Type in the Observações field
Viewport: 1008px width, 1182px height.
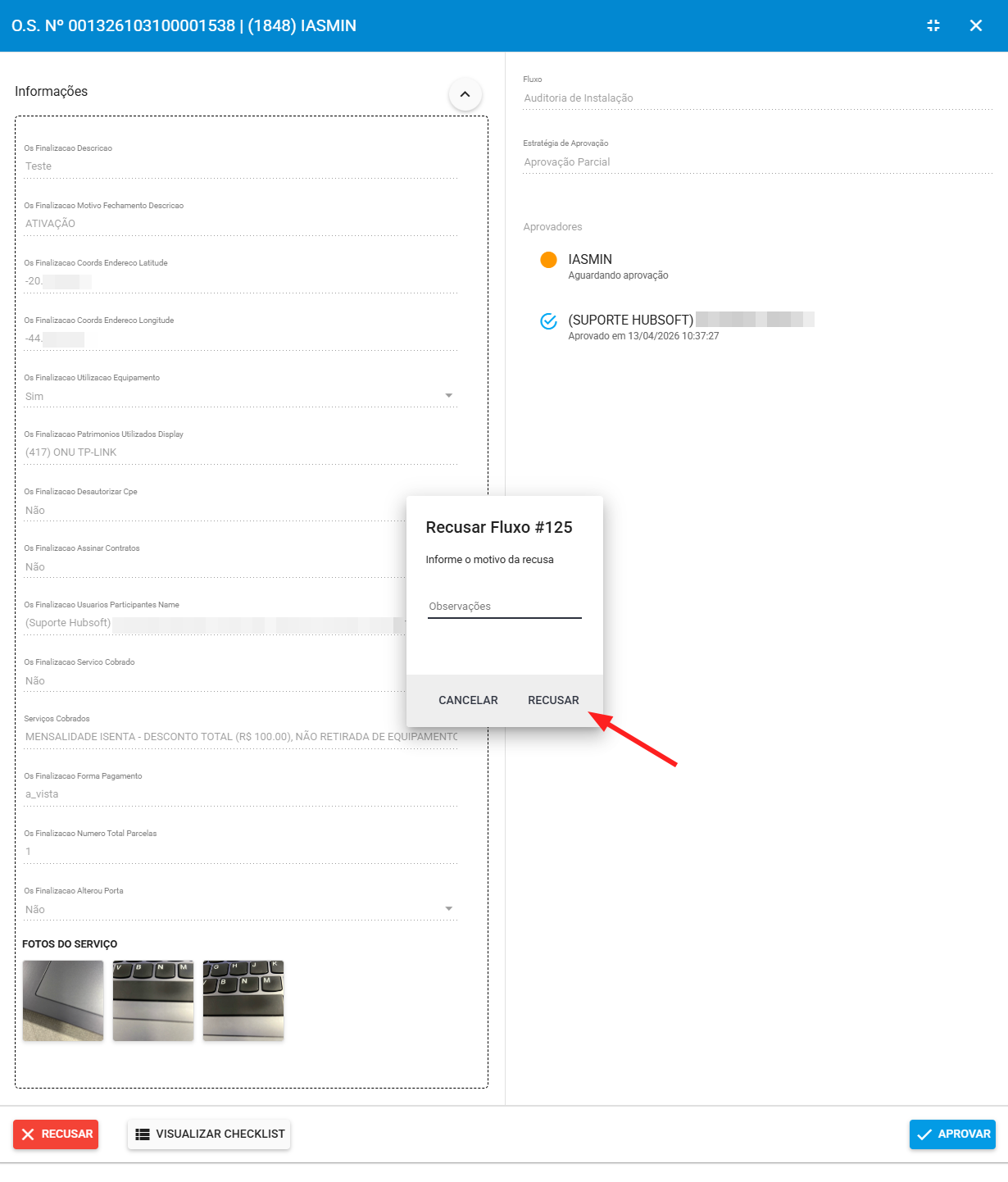[x=504, y=607]
